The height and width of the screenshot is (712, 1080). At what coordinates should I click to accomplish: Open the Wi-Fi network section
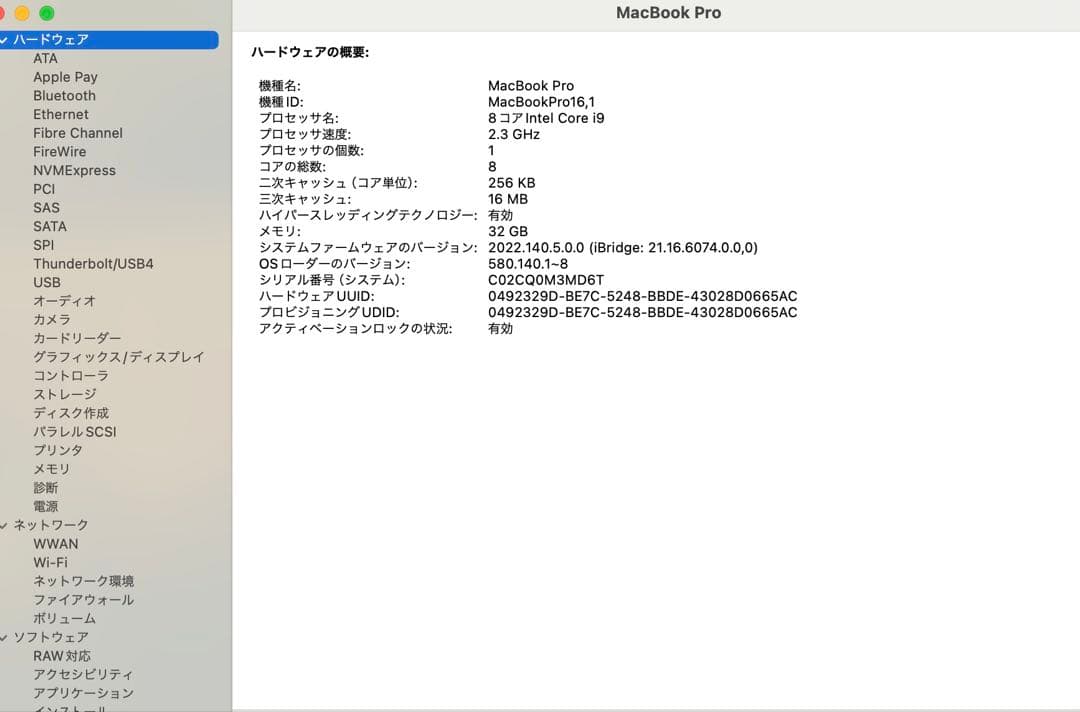click(47, 562)
